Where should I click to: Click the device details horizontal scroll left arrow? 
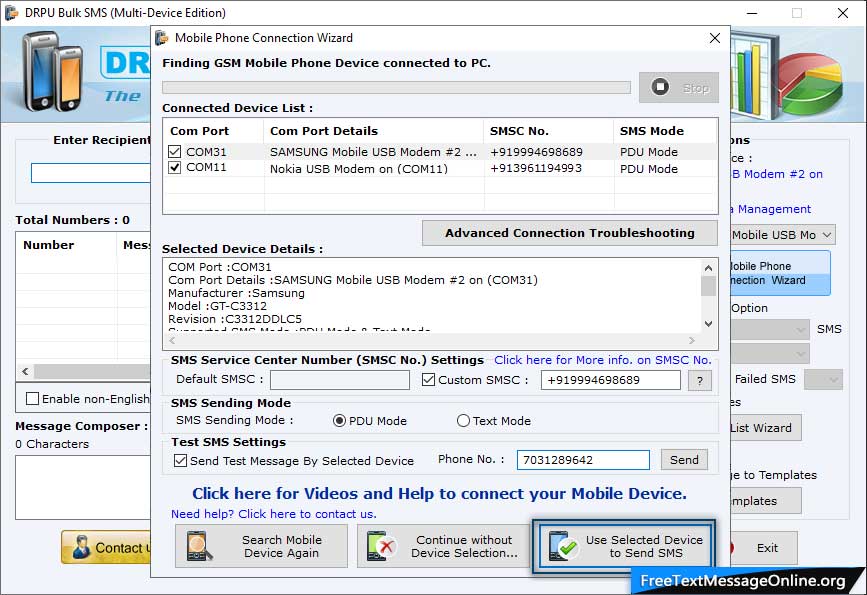[x=172, y=341]
